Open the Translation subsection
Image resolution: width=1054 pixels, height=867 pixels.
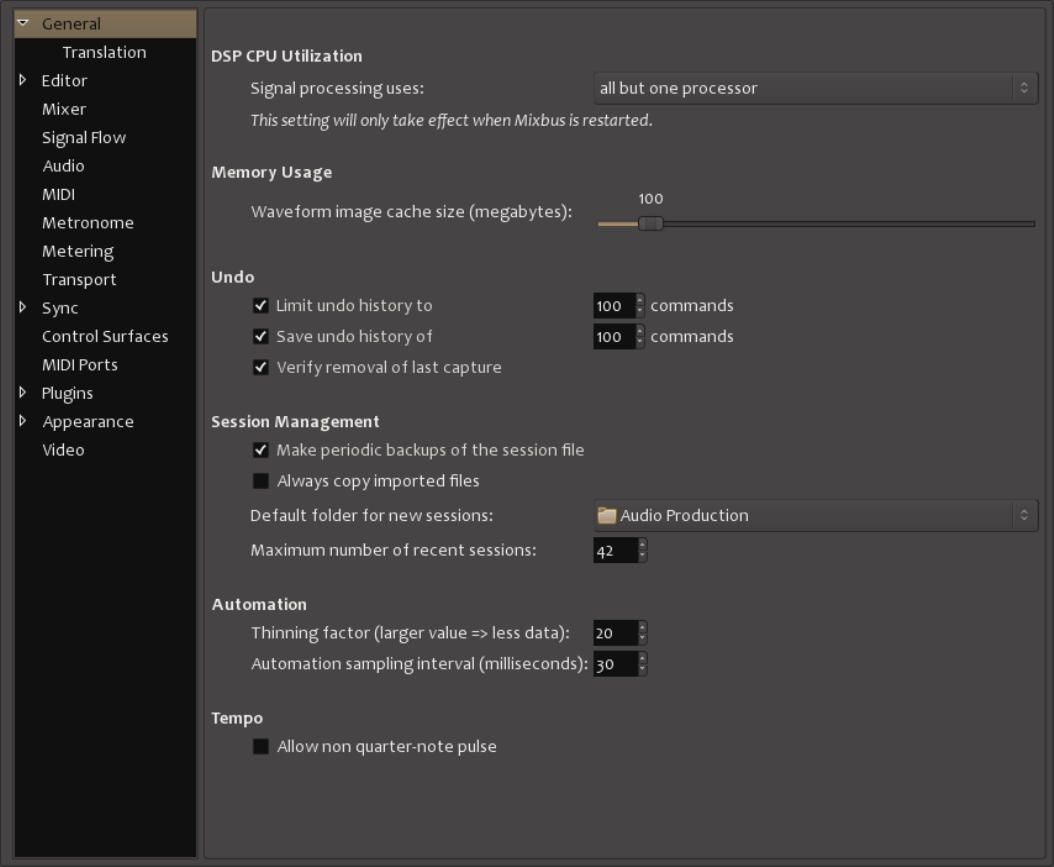[104, 52]
